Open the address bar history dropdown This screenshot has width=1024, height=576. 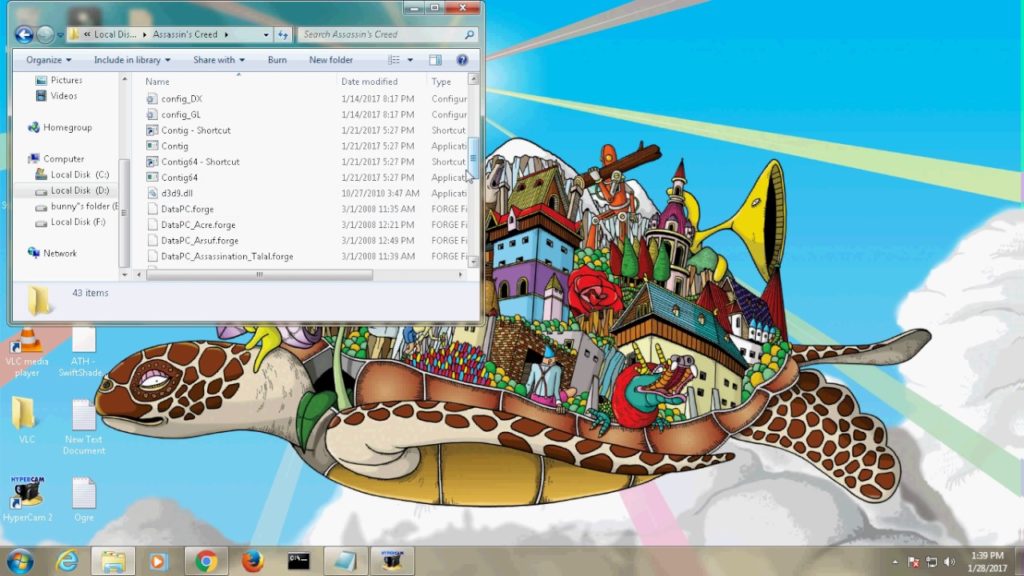click(x=266, y=35)
